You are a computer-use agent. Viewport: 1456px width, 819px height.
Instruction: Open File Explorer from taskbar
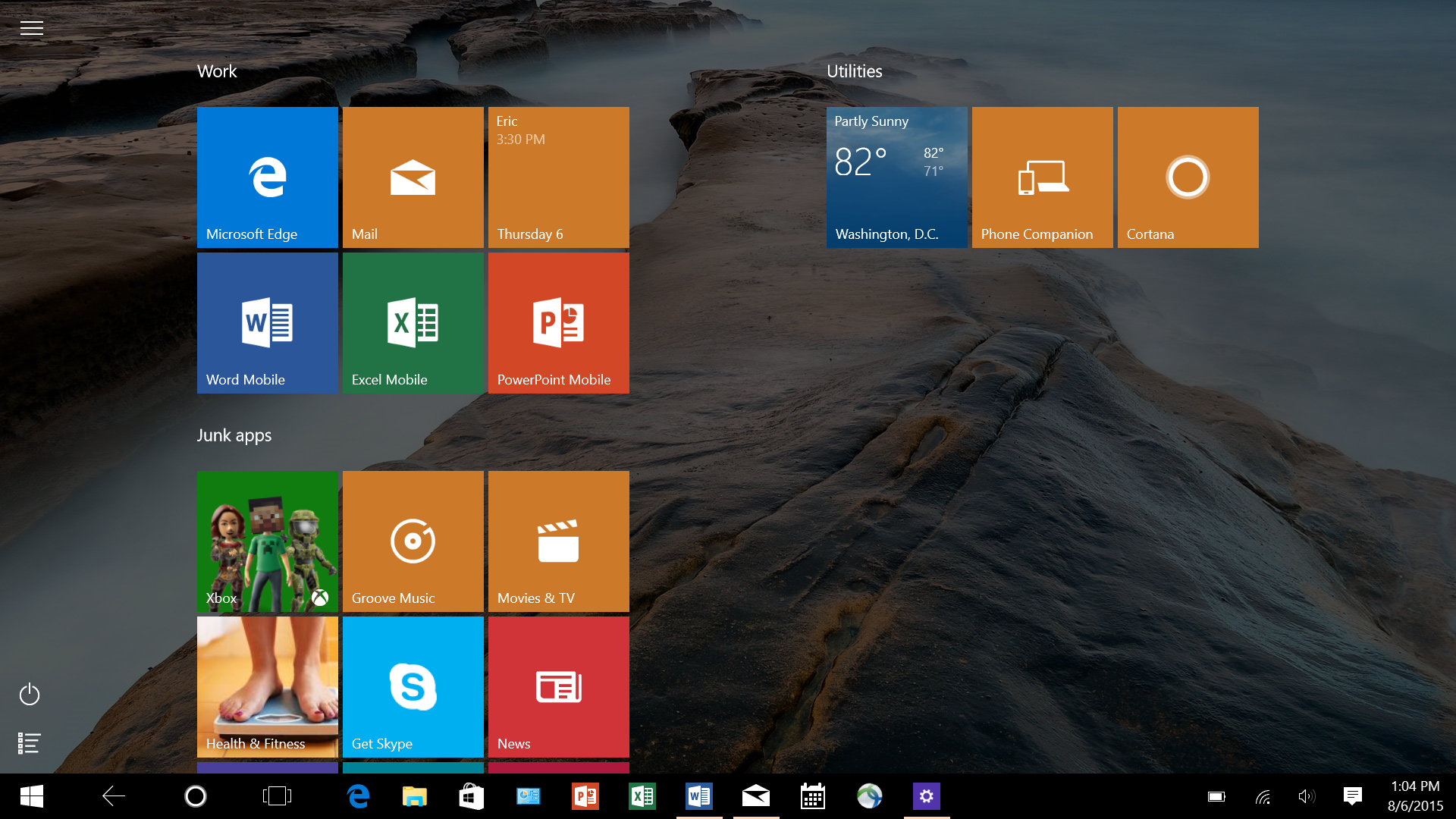(415, 796)
